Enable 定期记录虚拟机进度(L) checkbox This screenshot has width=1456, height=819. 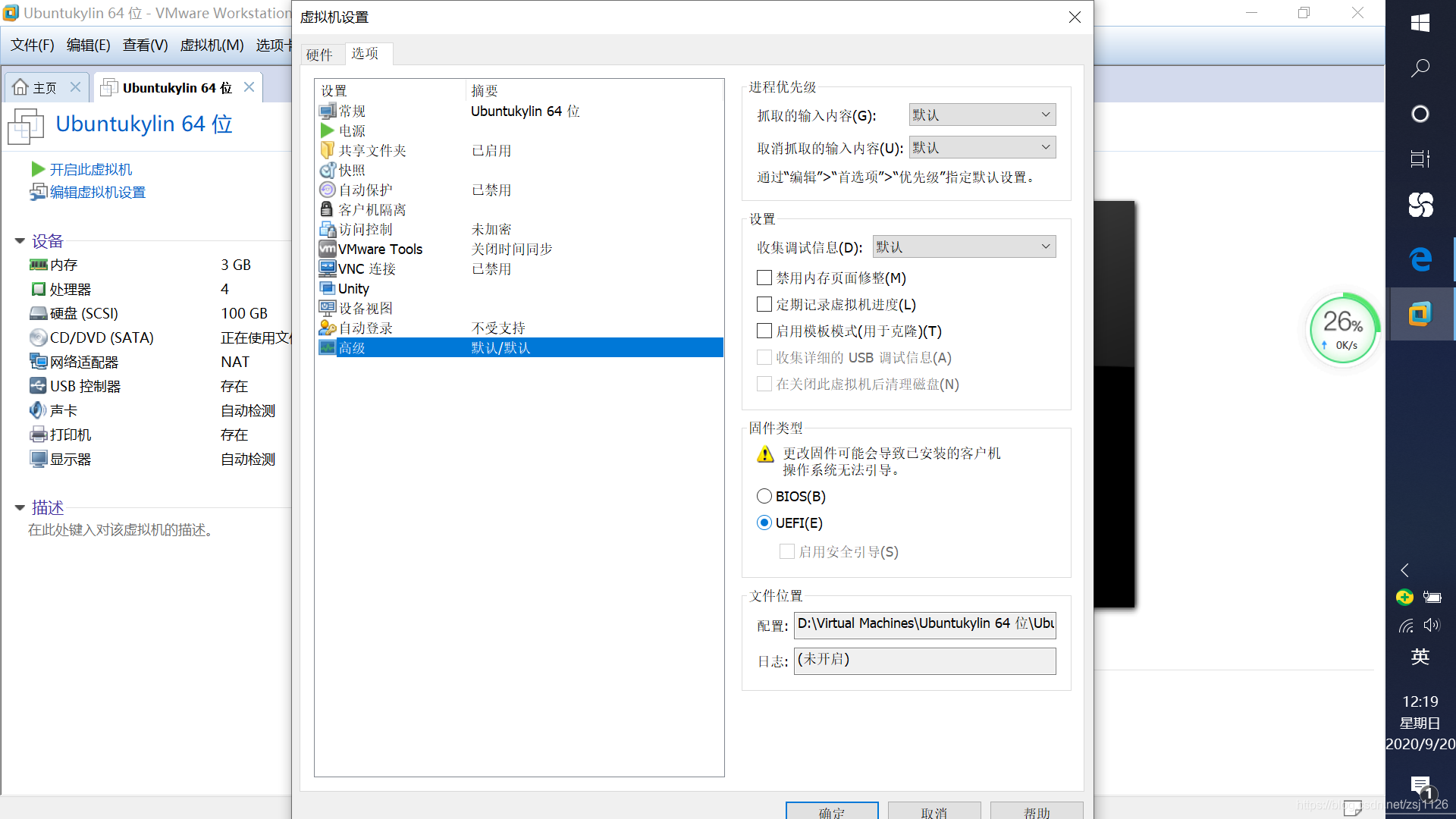764,305
